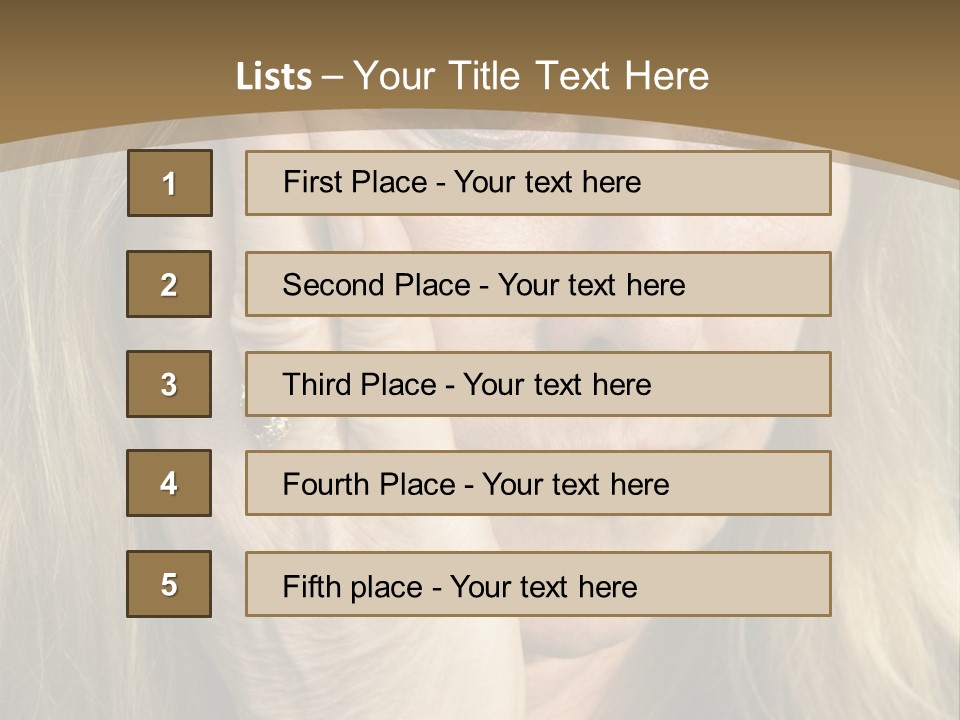
Task: Click the 'Fifth place - Your text here' box
Action: pos(538,583)
